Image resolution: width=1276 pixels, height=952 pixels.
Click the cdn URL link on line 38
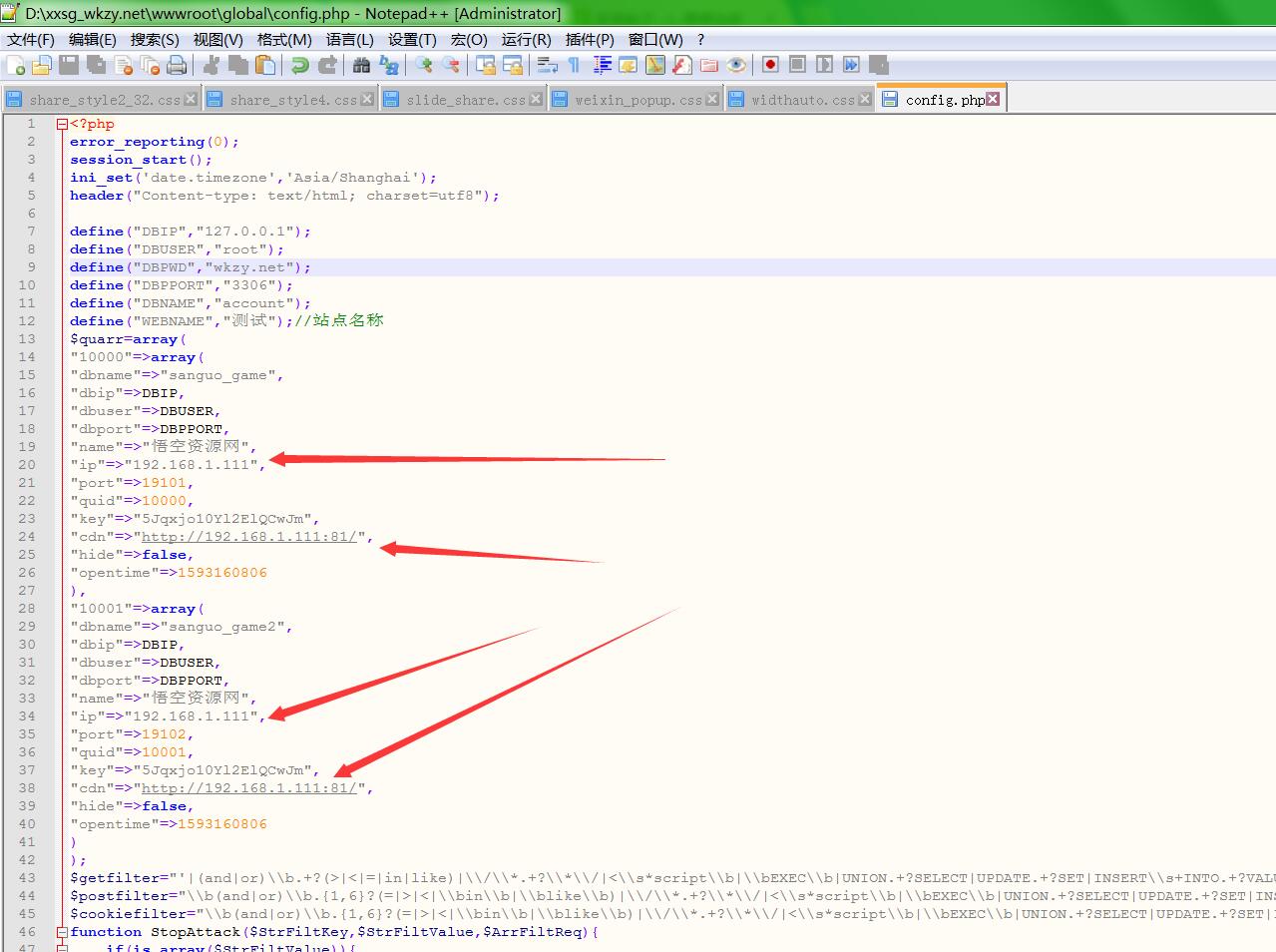pos(248,788)
